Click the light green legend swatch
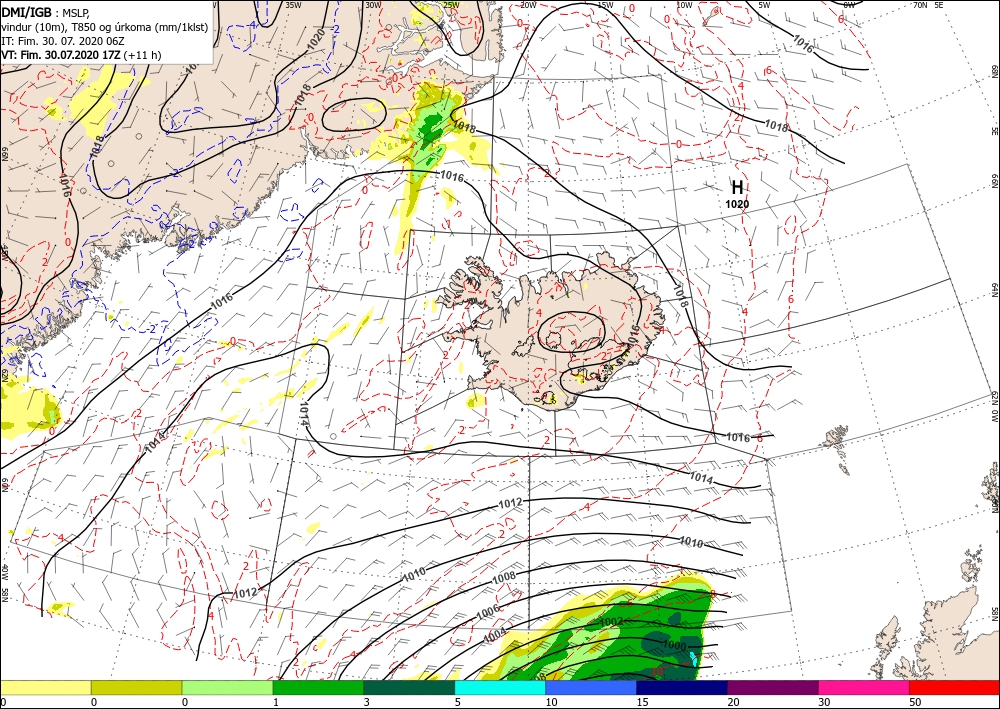 pos(227,687)
